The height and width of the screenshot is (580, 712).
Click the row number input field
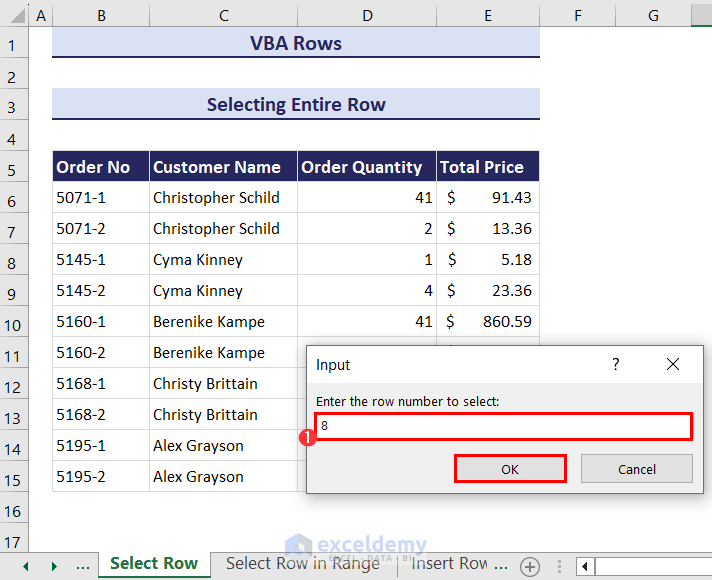[504, 426]
